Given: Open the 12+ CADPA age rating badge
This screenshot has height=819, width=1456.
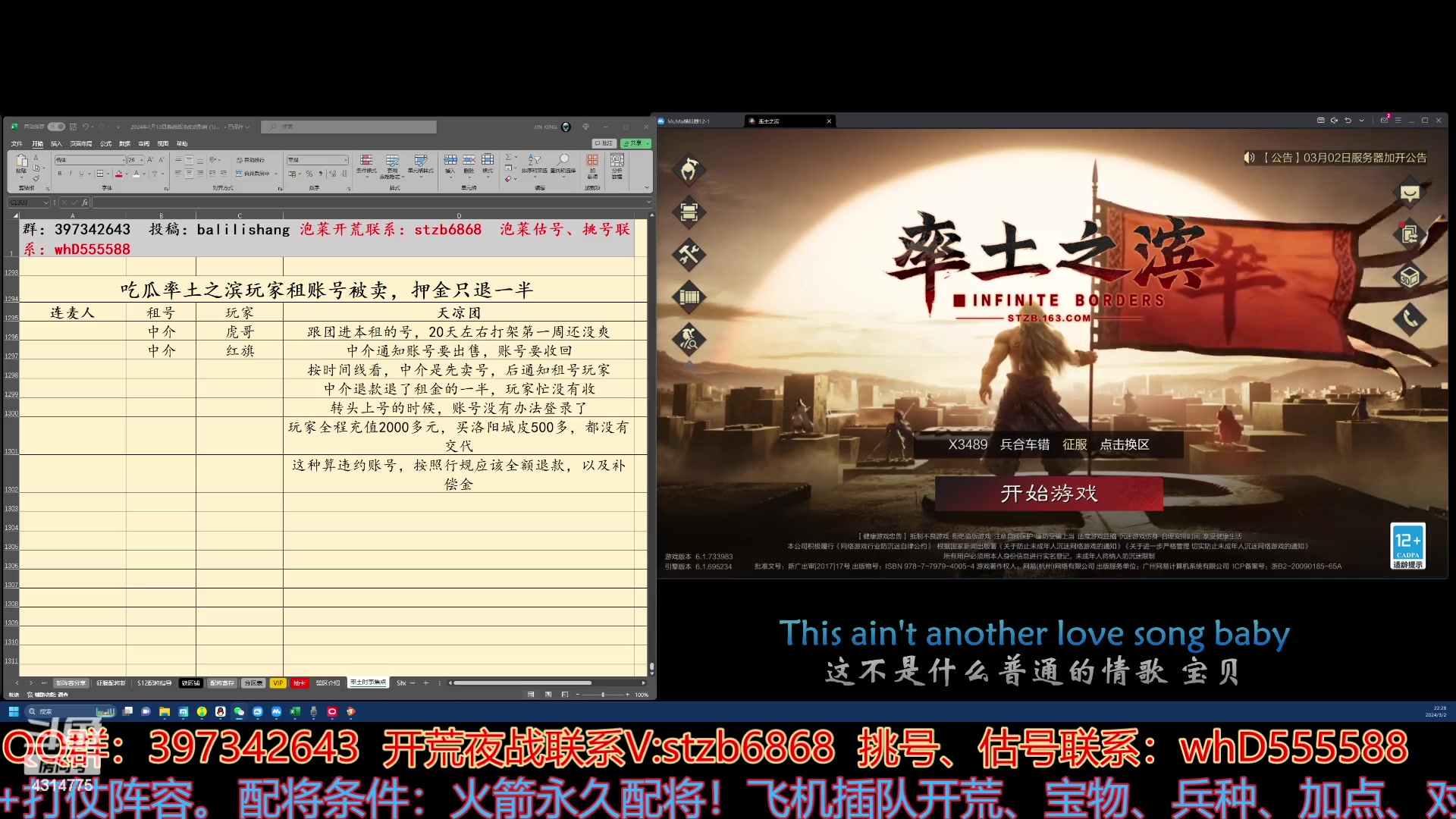Looking at the screenshot, I should pyautogui.click(x=1408, y=545).
